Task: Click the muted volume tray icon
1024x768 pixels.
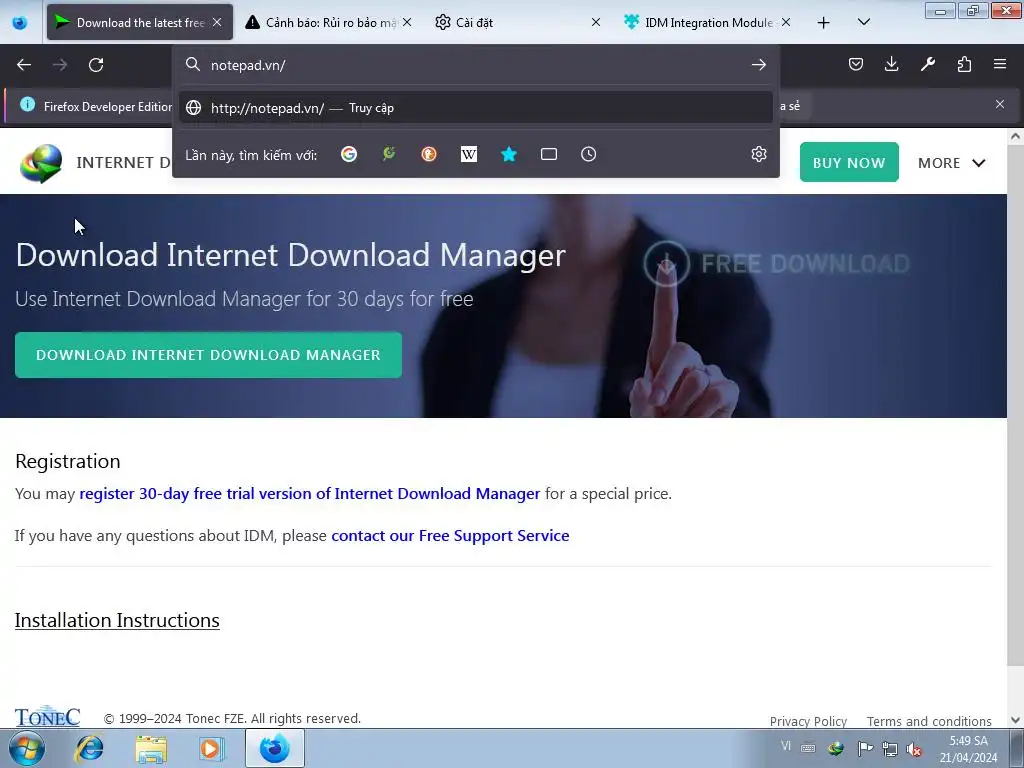Action: [x=914, y=749]
